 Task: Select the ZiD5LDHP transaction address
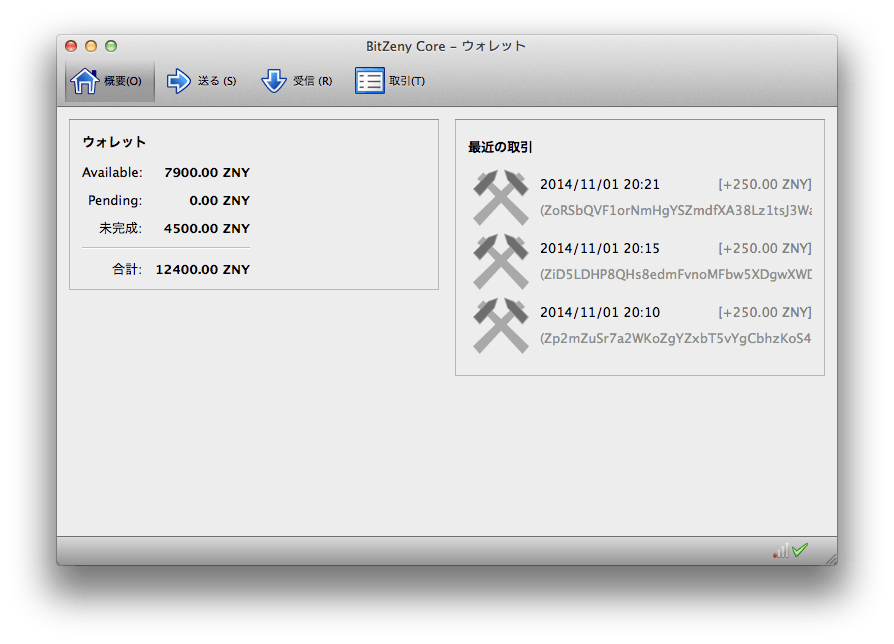(x=676, y=274)
